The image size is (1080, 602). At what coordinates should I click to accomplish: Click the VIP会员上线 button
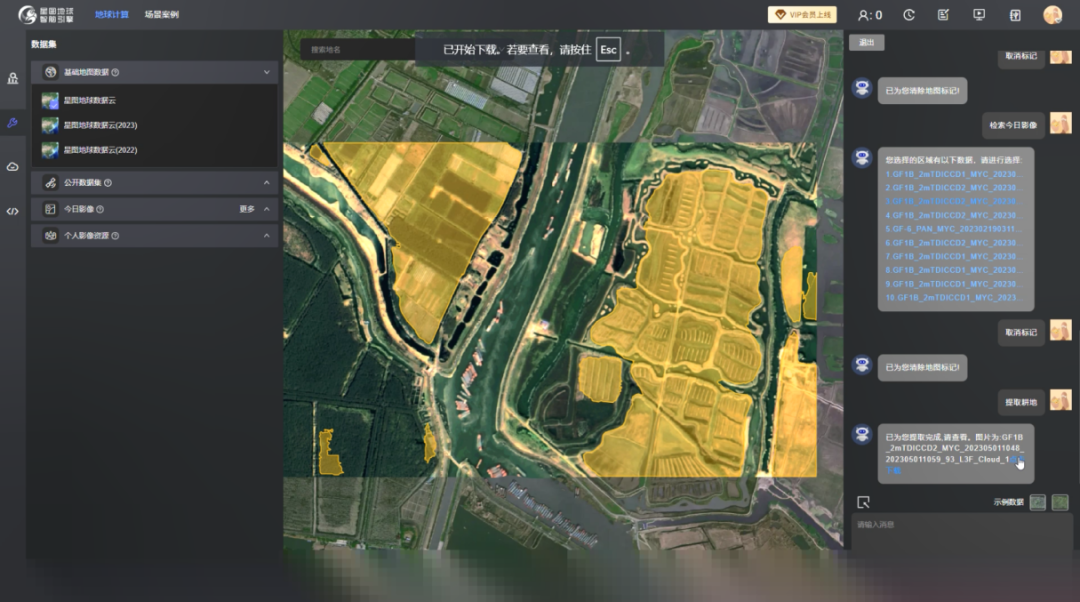click(x=801, y=15)
